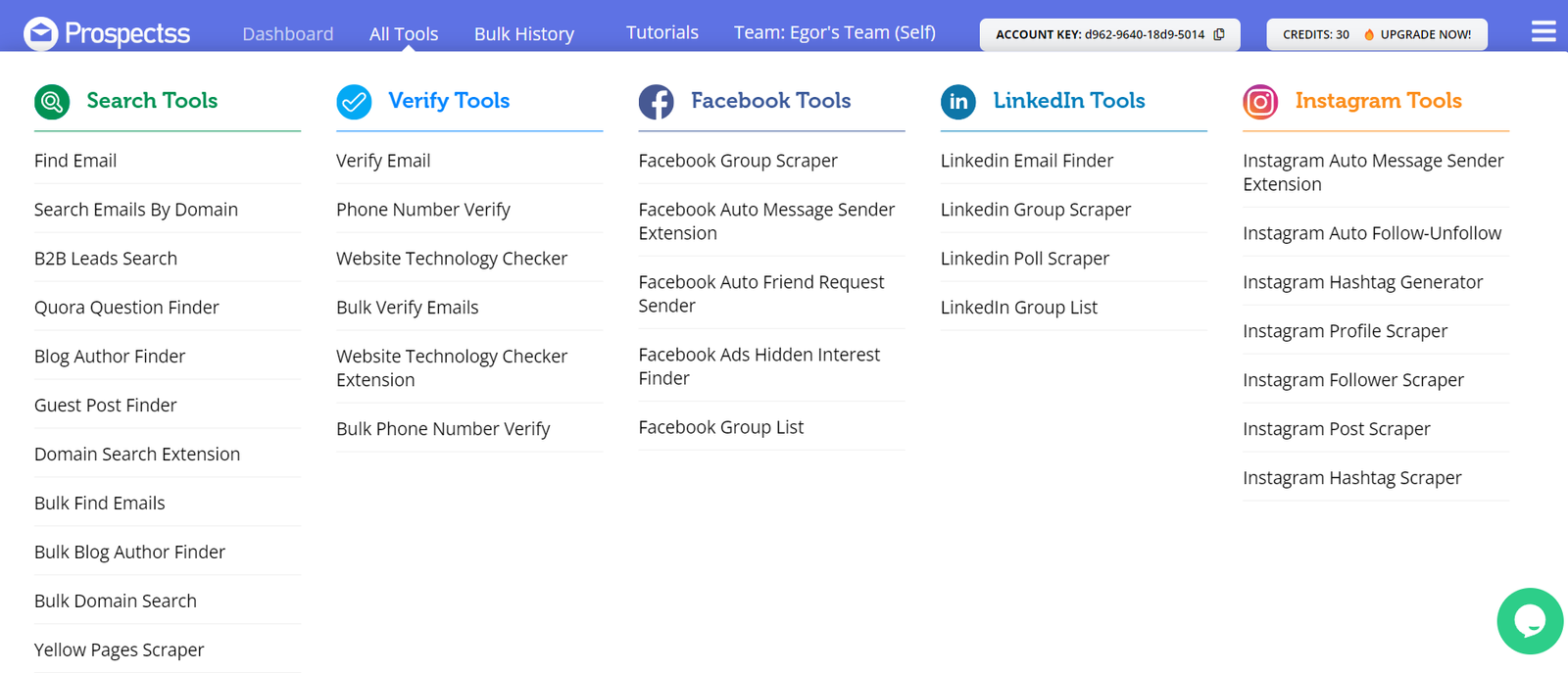Image resolution: width=1568 pixels, height=673 pixels.
Task: Open Facebook Group Scraper
Action: click(x=738, y=161)
